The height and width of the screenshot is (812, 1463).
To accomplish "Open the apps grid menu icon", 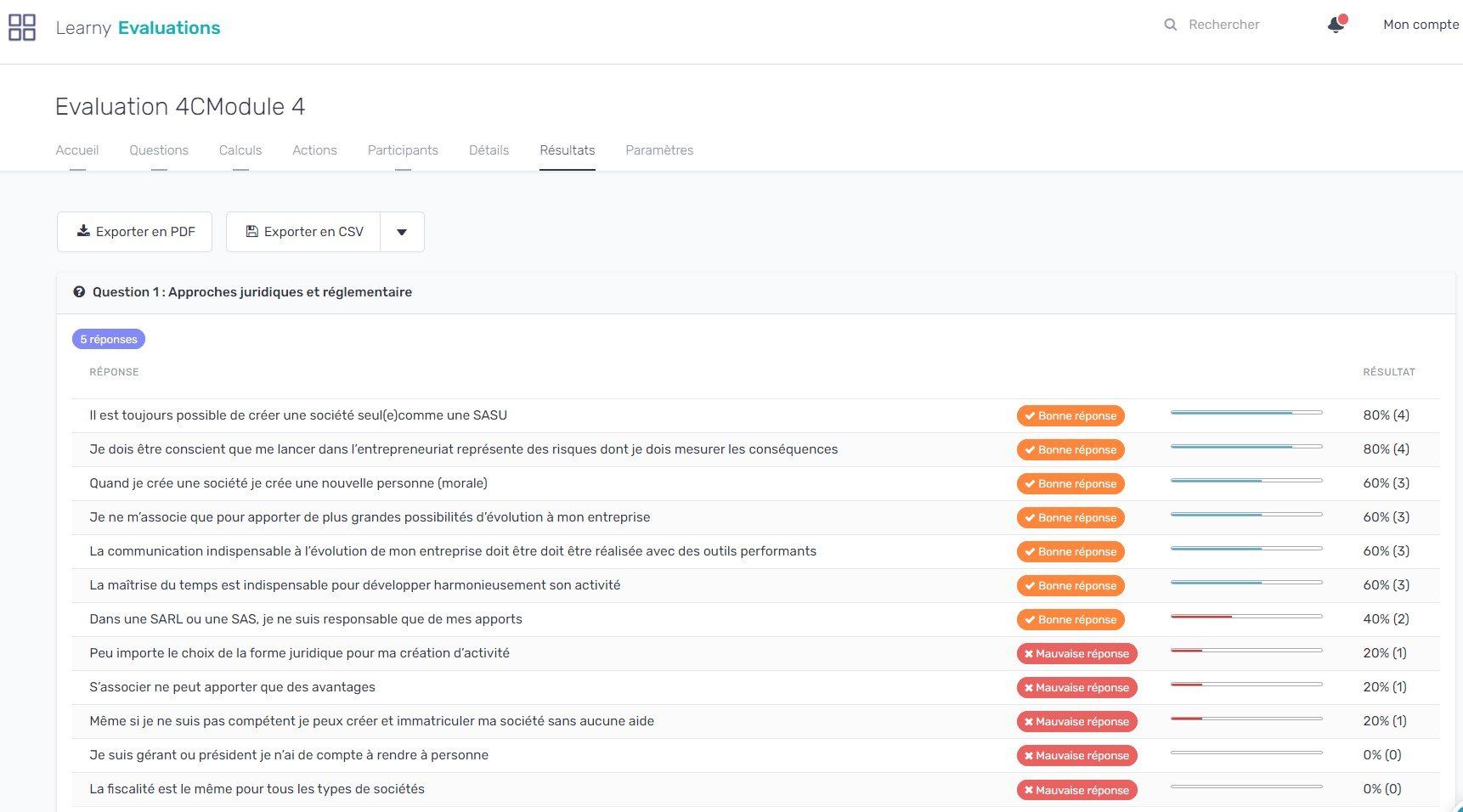I will [22, 27].
